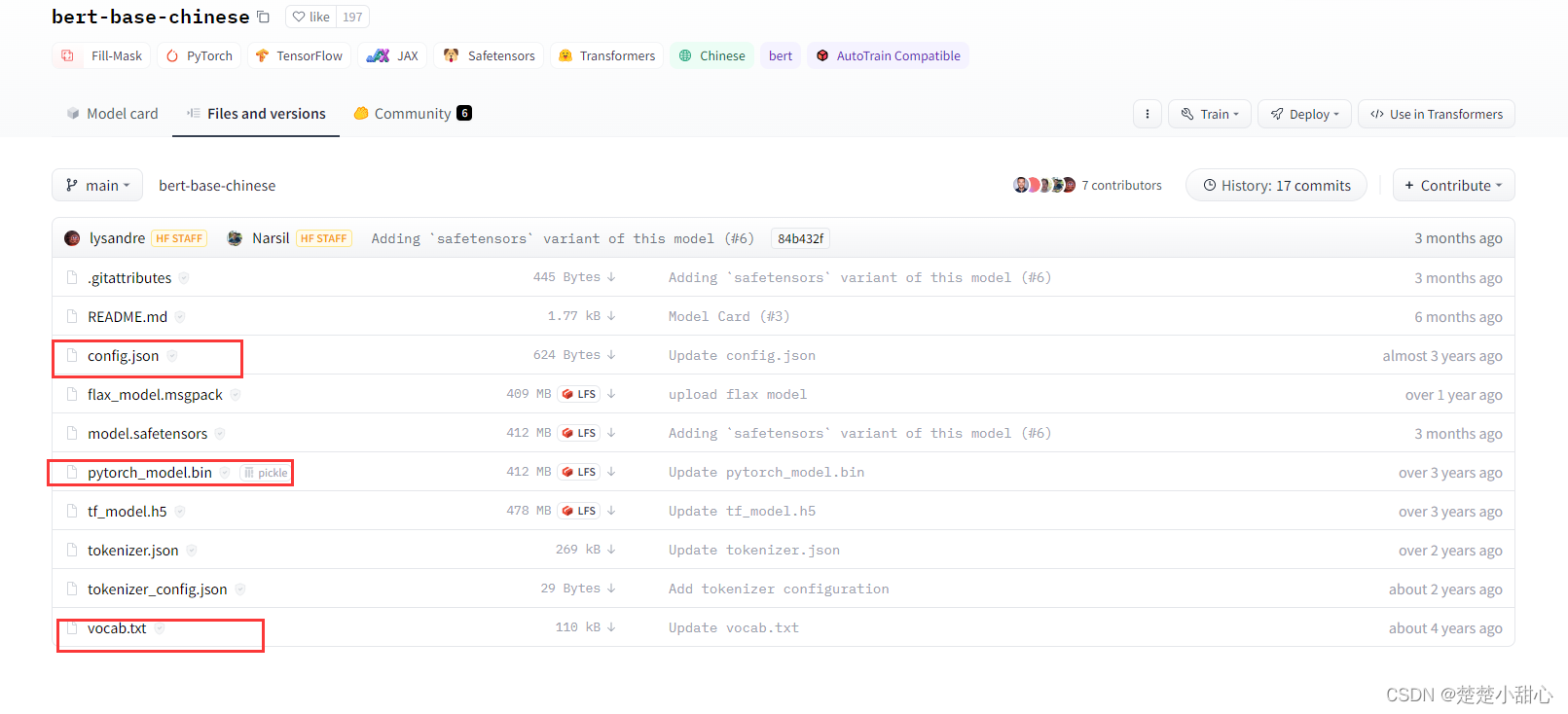Open Narsil's user profile

click(x=271, y=238)
